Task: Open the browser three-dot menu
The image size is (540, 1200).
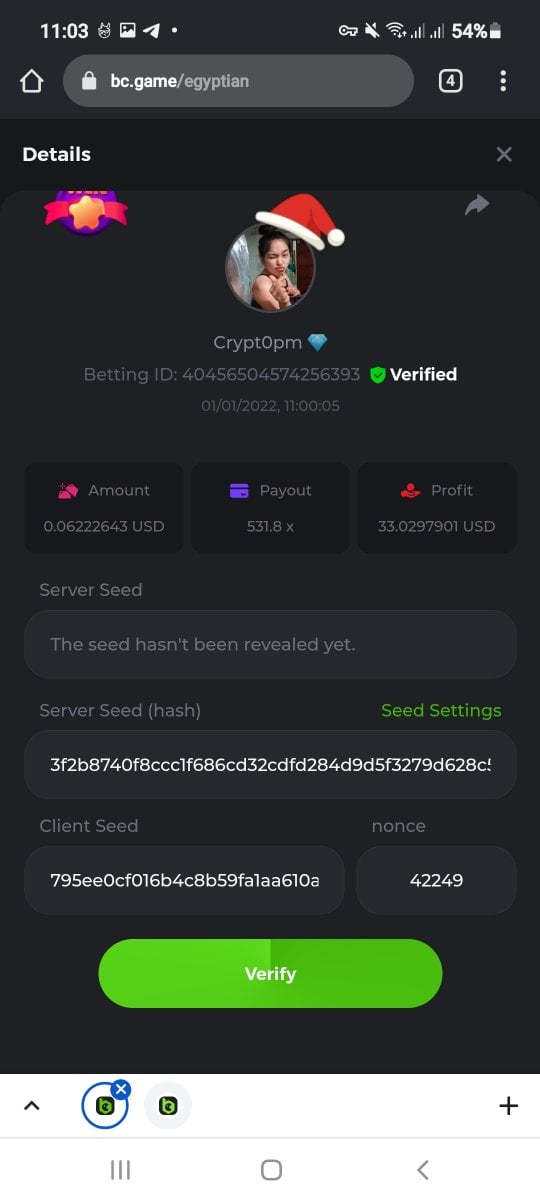Action: (x=503, y=81)
